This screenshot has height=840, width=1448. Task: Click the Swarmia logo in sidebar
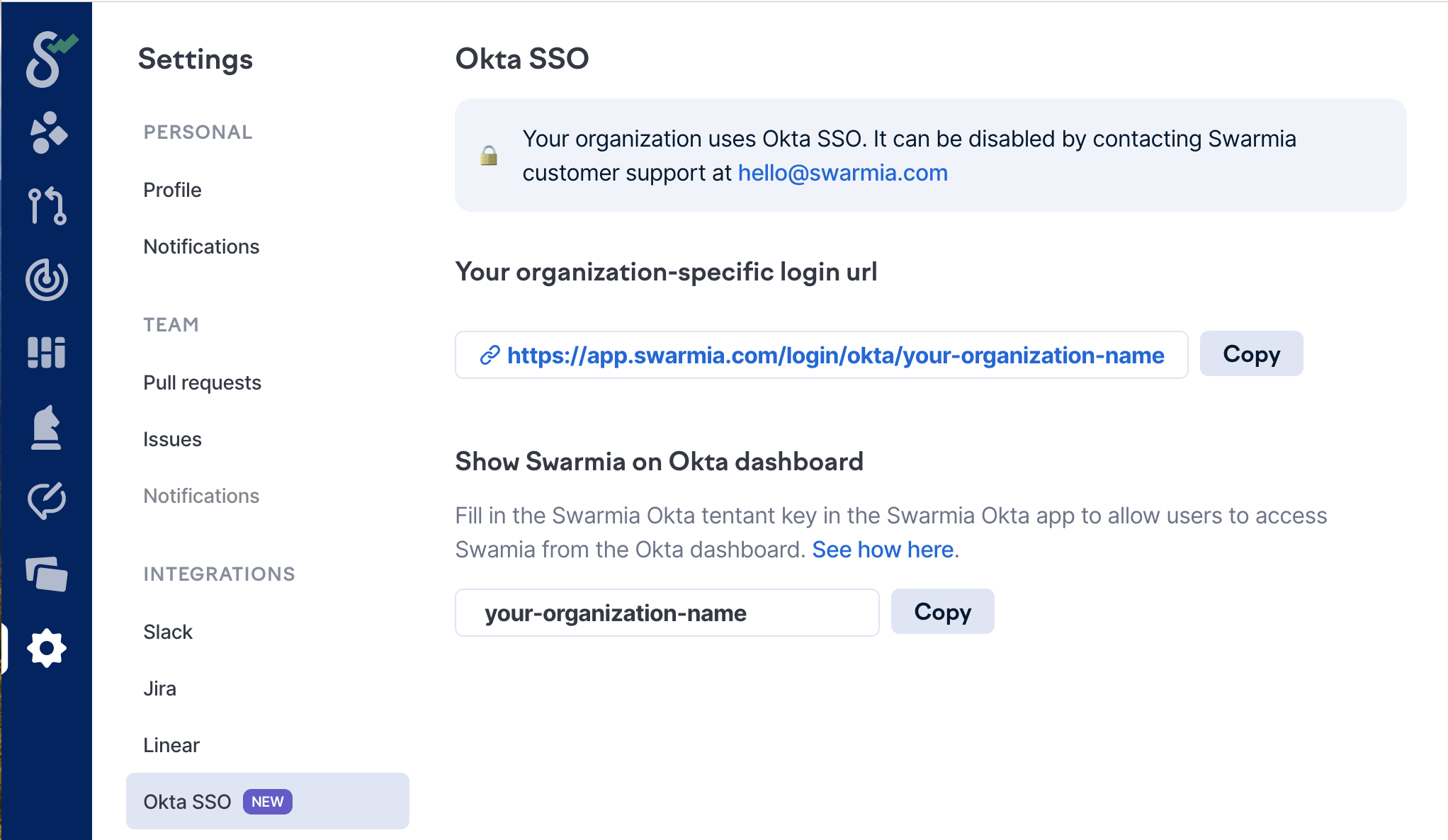click(48, 59)
